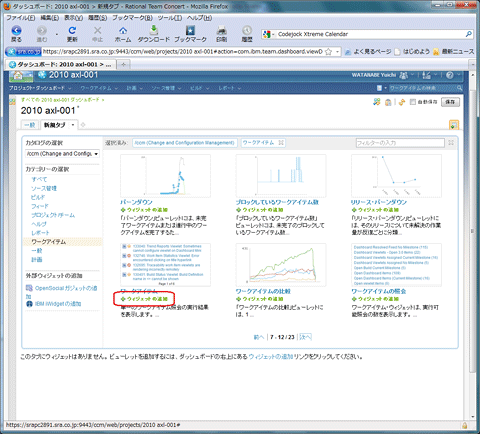Click the ワークアイテムの比較 chart thumbnail
The width and height of the screenshot is (480, 434).
point(281,265)
